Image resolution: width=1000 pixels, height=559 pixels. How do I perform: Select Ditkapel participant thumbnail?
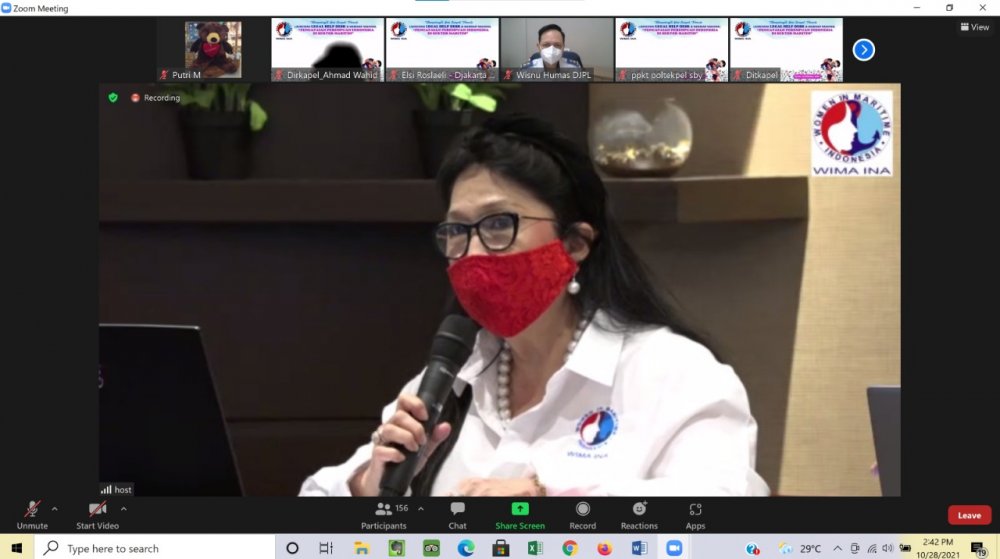pos(786,50)
